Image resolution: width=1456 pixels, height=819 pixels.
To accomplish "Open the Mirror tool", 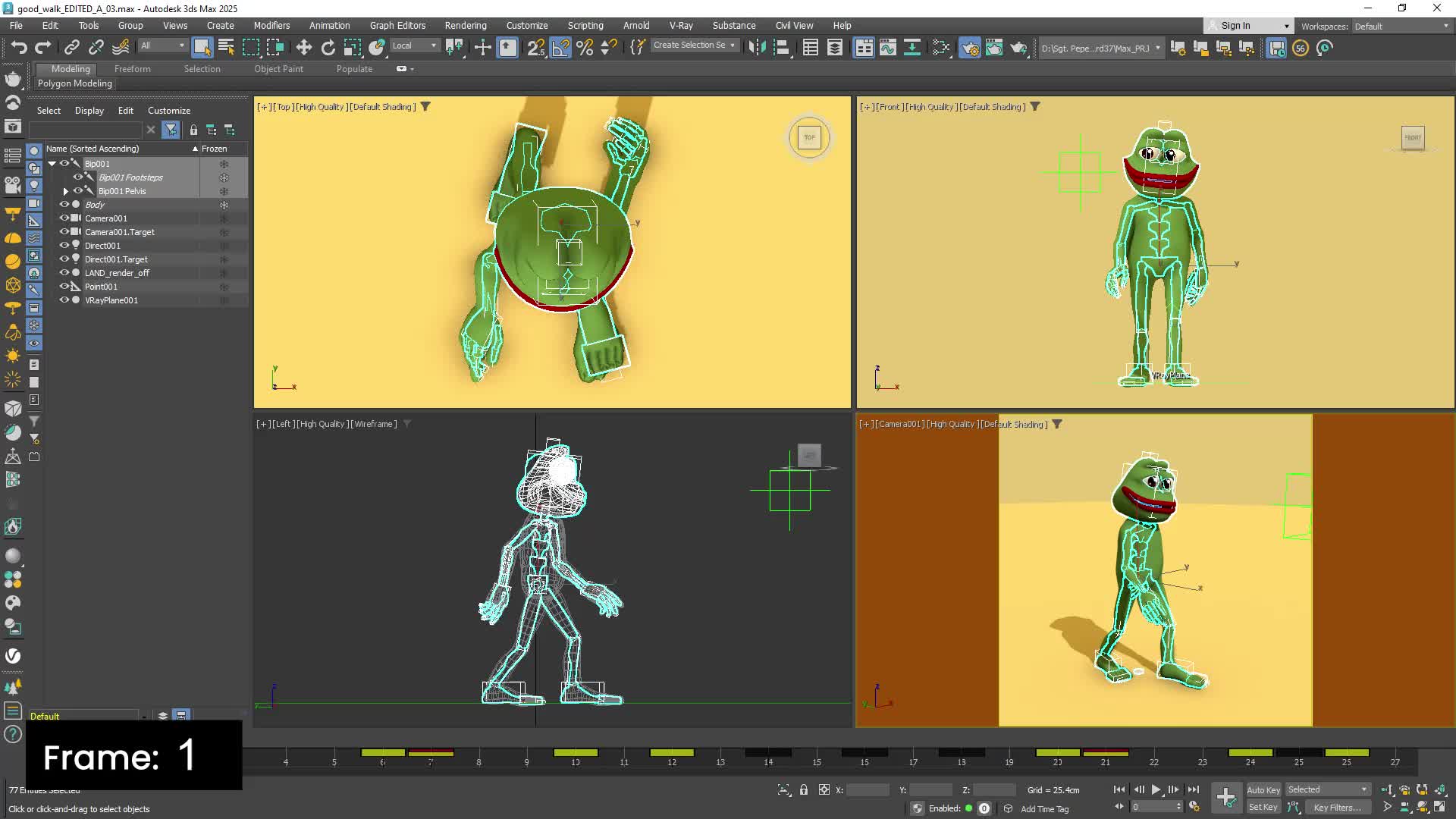I will (x=756, y=48).
